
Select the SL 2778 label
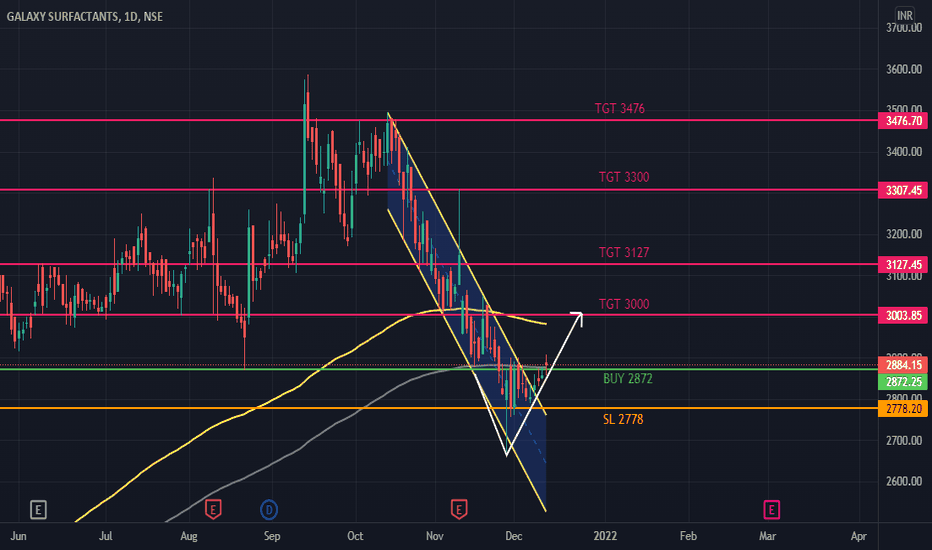pyautogui.click(x=623, y=419)
